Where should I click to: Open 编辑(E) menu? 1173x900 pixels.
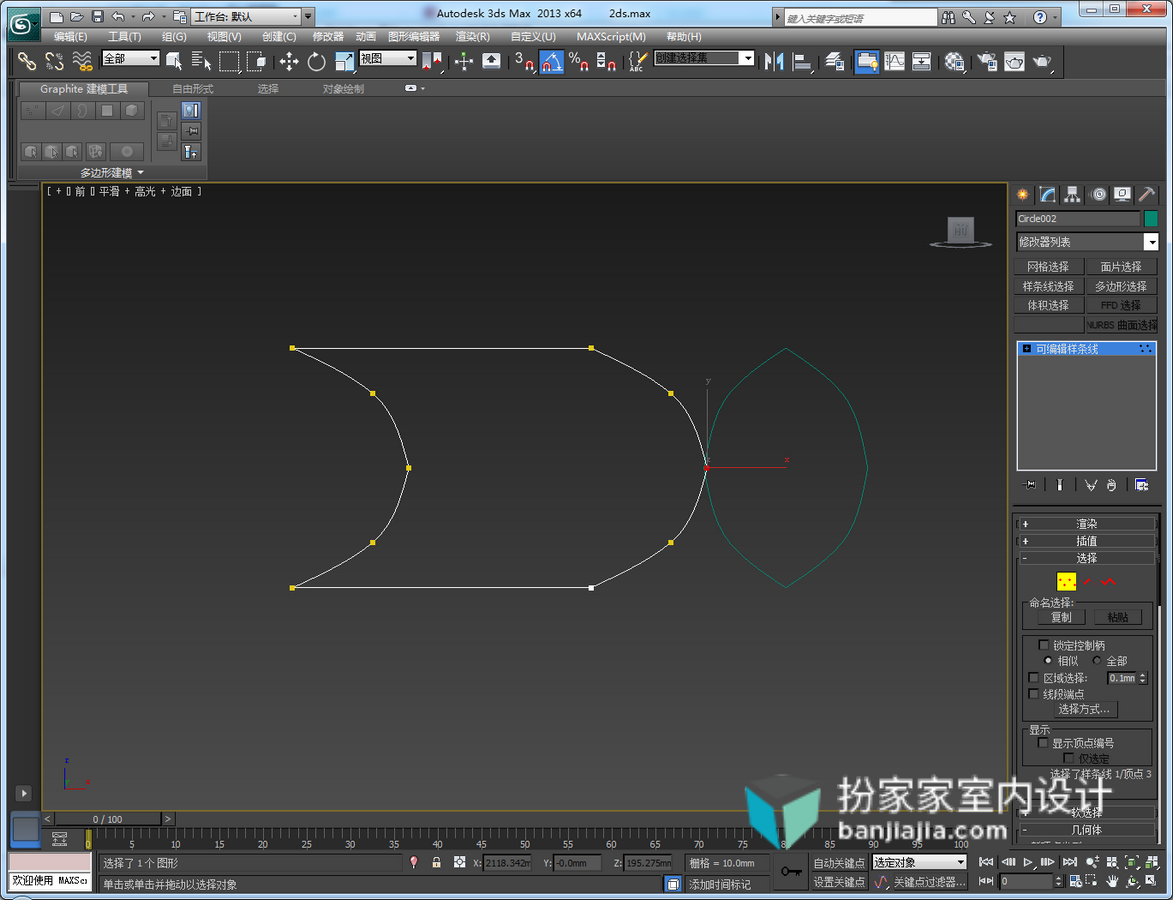[x=70, y=36]
